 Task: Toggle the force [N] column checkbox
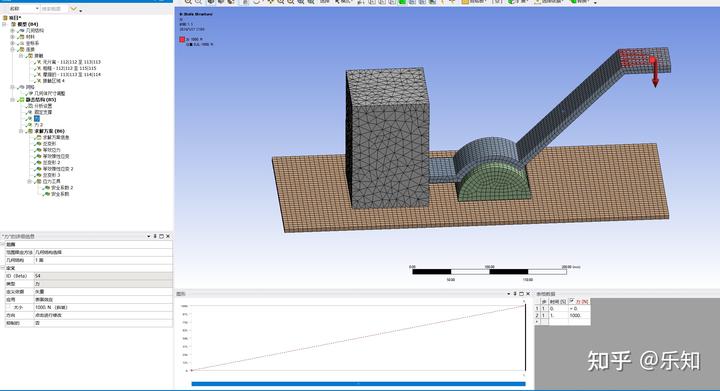[x=572, y=301]
